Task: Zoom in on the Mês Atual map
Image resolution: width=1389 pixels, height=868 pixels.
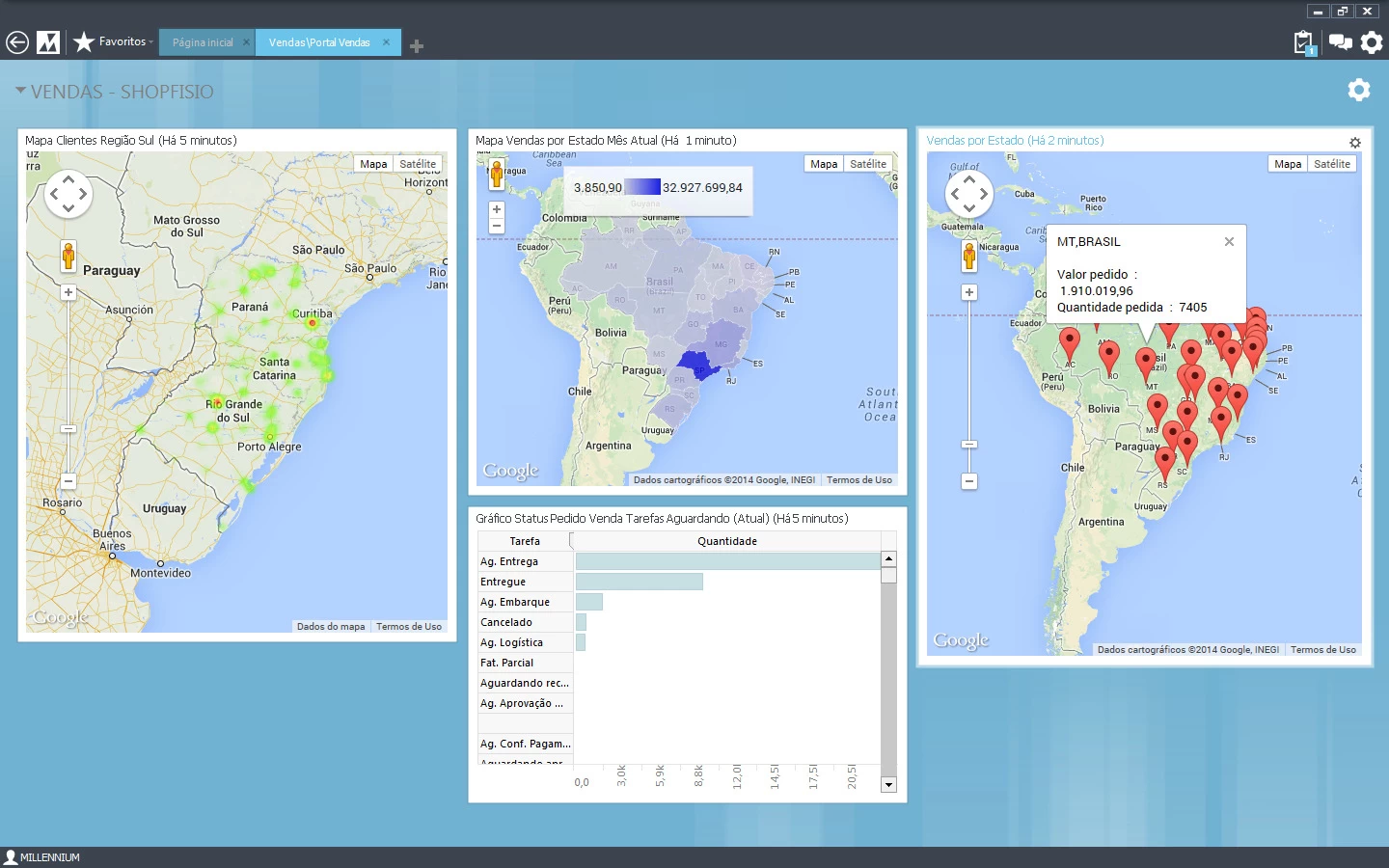Action: tap(497, 209)
